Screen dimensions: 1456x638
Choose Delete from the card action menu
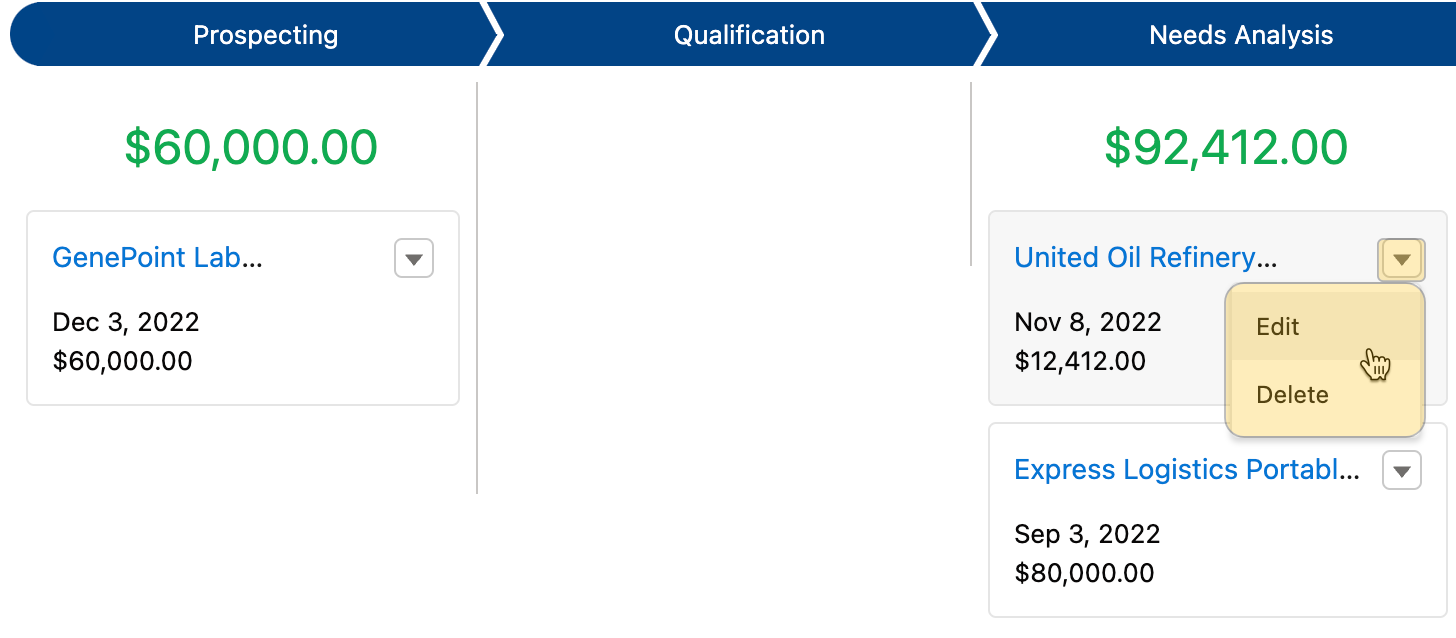pyautogui.click(x=1324, y=395)
